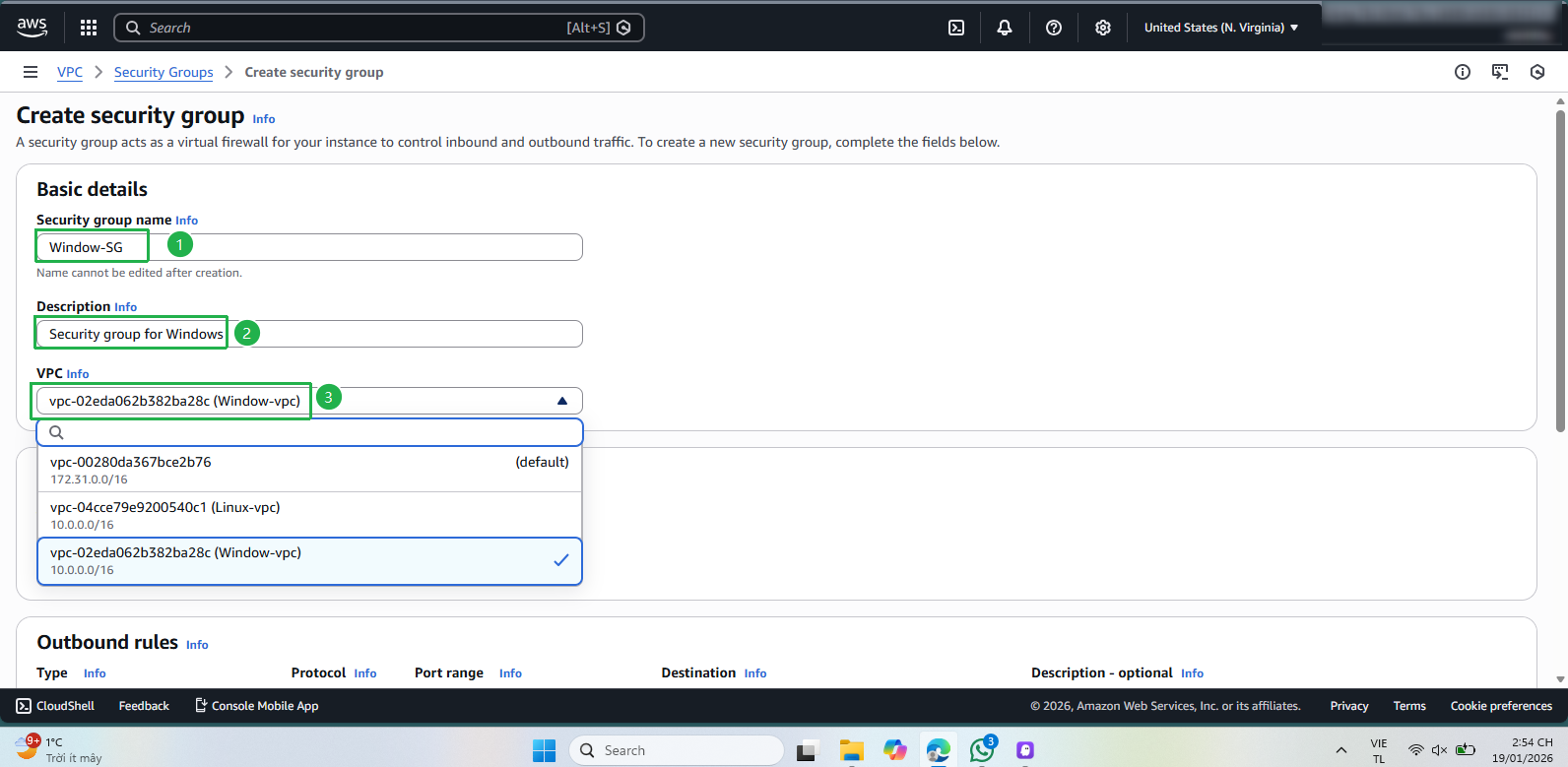
Task: Open Info link beside the VPC label
Action: pyautogui.click(x=78, y=374)
